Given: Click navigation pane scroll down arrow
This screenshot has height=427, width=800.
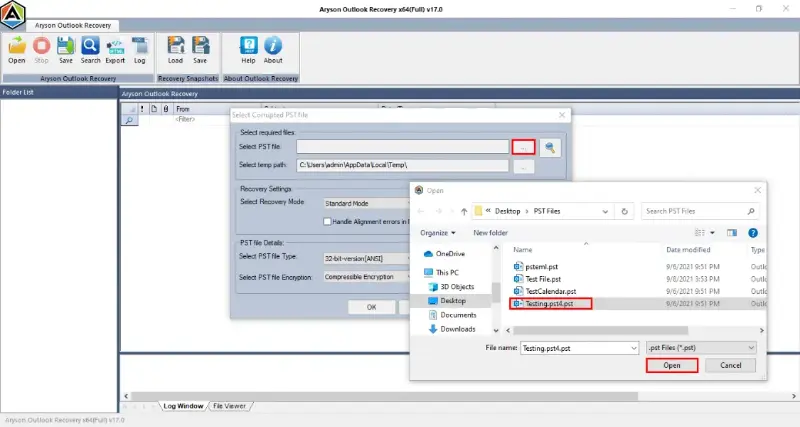Looking at the screenshot, I should (495, 331).
